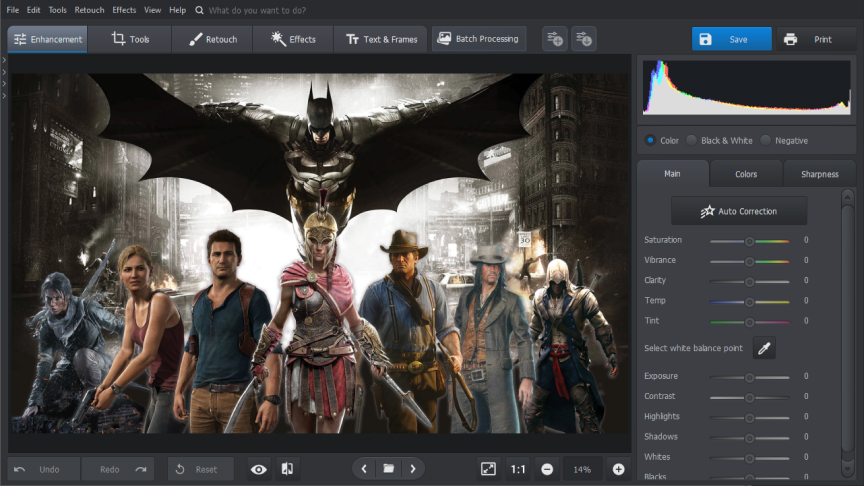Image resolution: width=864 pixels, height=486 pixels.
Task: Click the Tint slider handle
Action: pyautogui.click(x=749, y=322)
